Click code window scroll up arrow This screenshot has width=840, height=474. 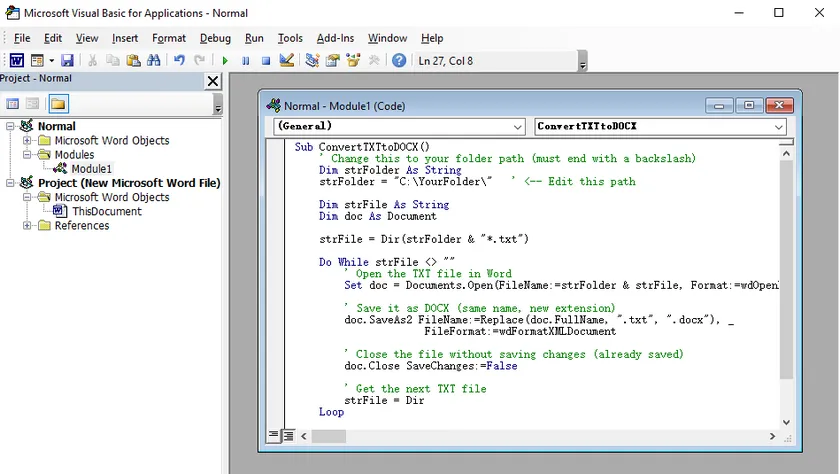coord(786,154)
